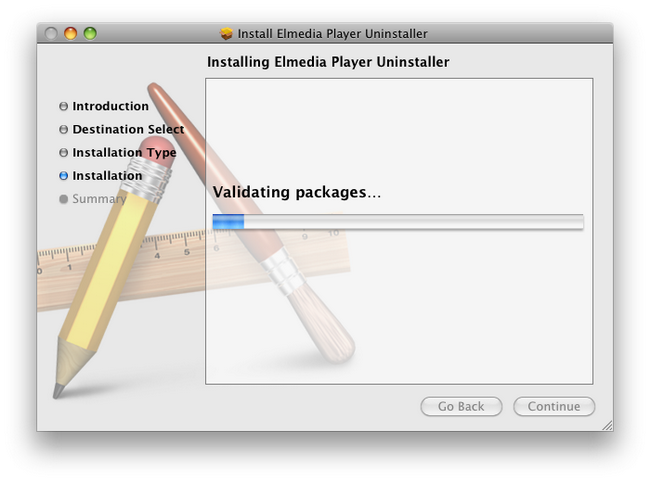The height and width of the screenshot is (482, 650).
Task: Click the greyed Summary step bullet
Action: 63,199
